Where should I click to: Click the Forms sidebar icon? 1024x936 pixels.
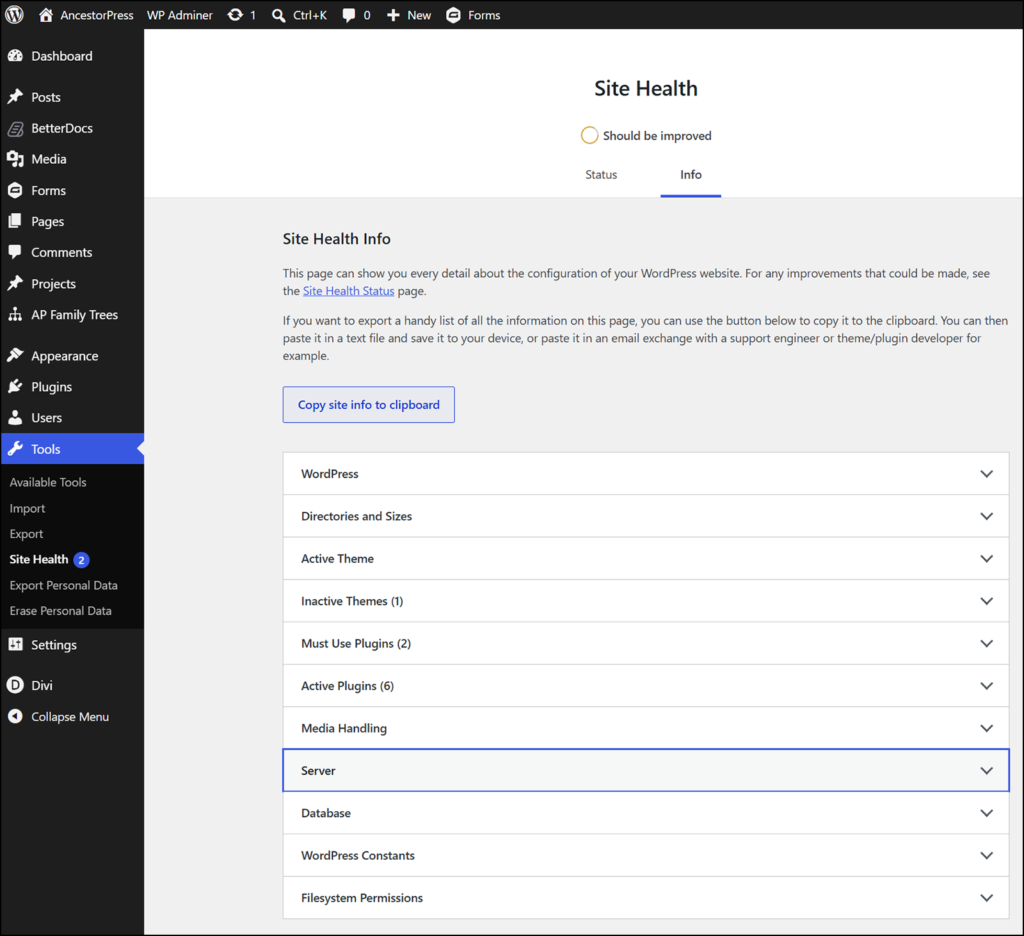[x=15, y=190]
